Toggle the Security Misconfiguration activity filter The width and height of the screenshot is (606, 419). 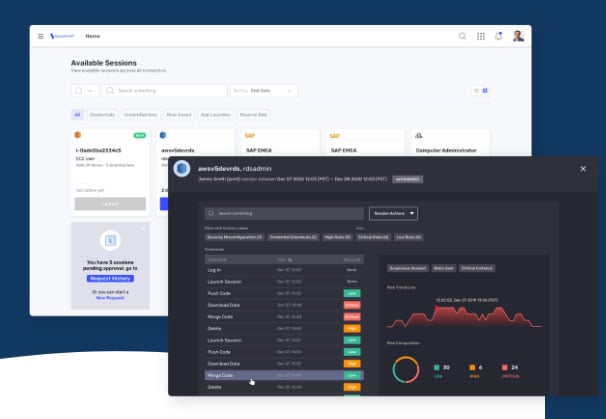click(233, 237)
